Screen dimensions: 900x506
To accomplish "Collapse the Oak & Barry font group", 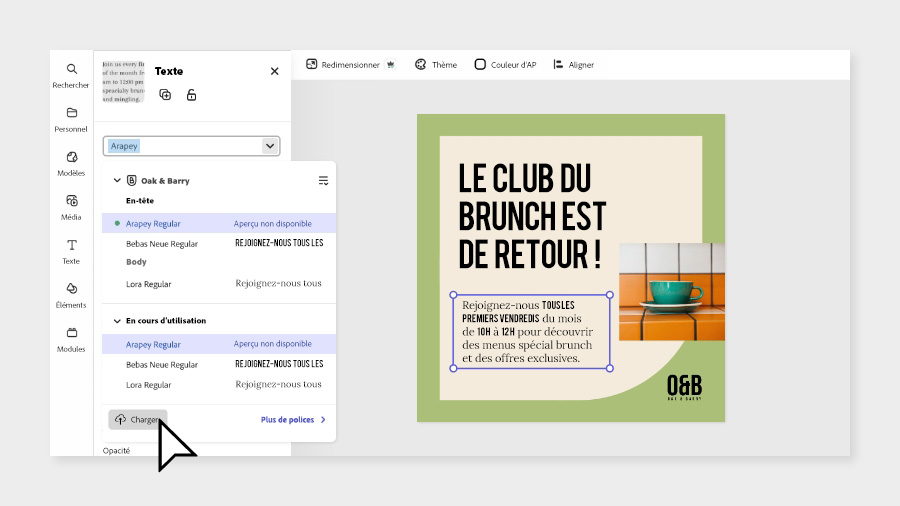I will point(117,180).
